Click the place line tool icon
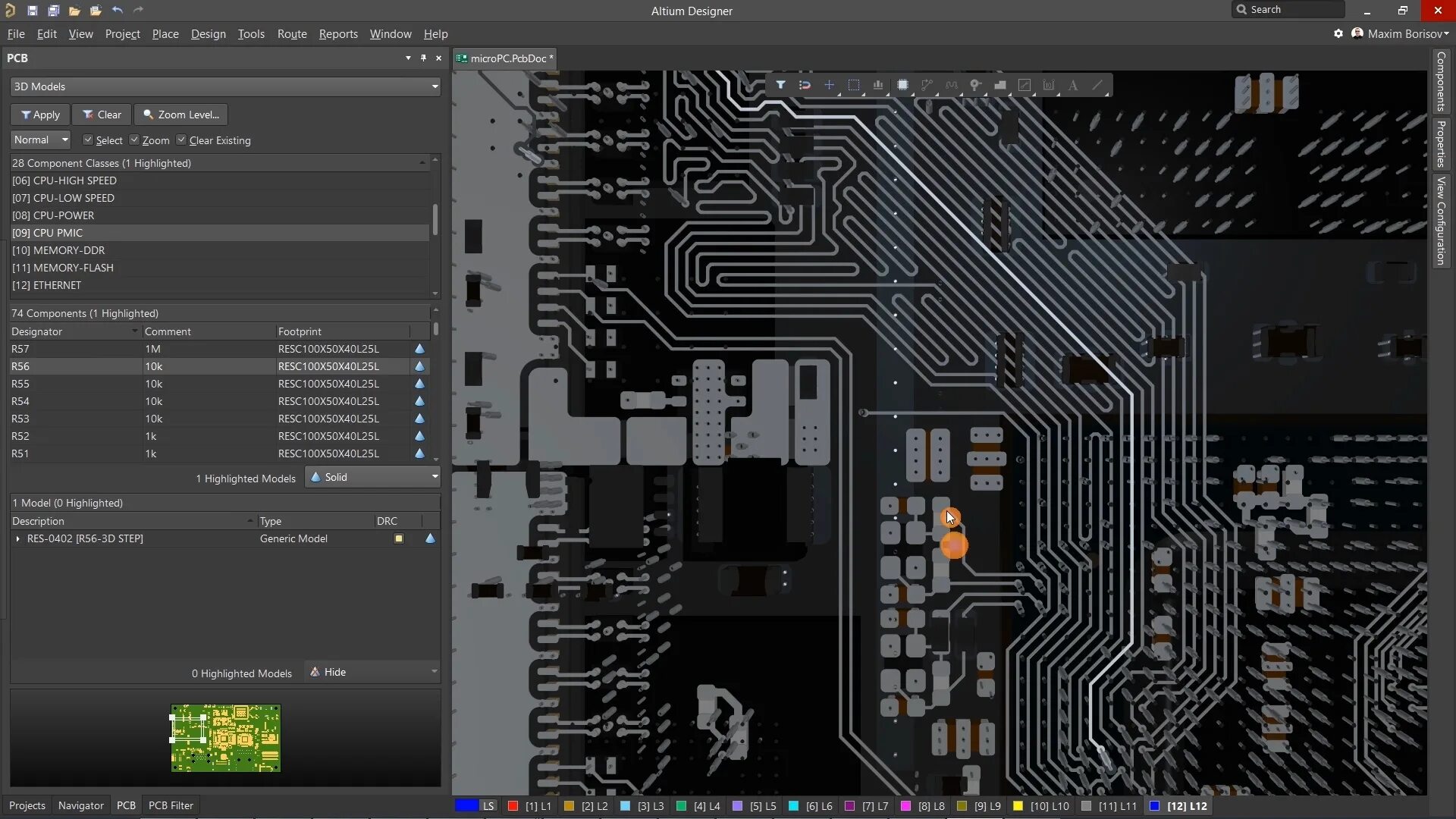This screenshot has height=819, width=1456. 1097,85
